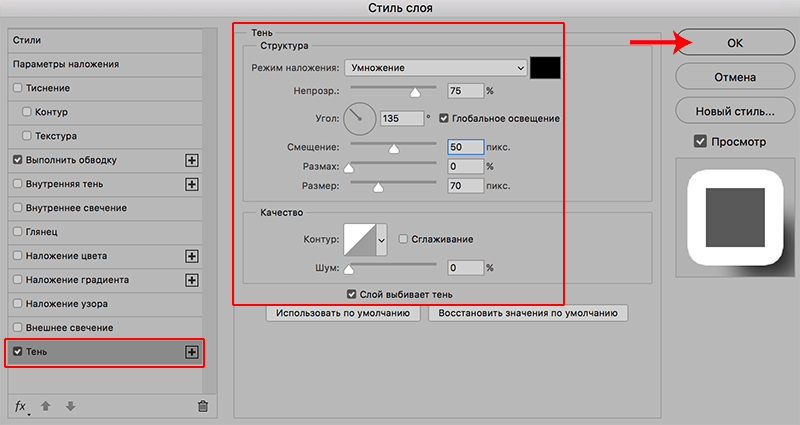Click the black shadow color swatch
Viewport: 800px width, 425px height.
coord(546,67)
